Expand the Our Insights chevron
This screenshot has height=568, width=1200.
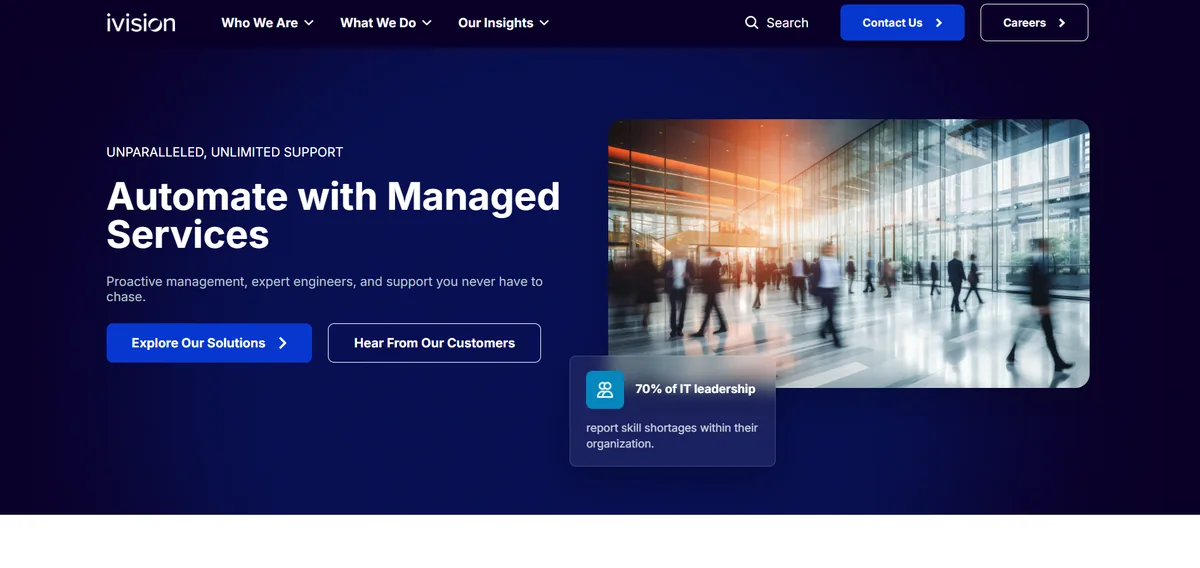(x=544, y=23)
